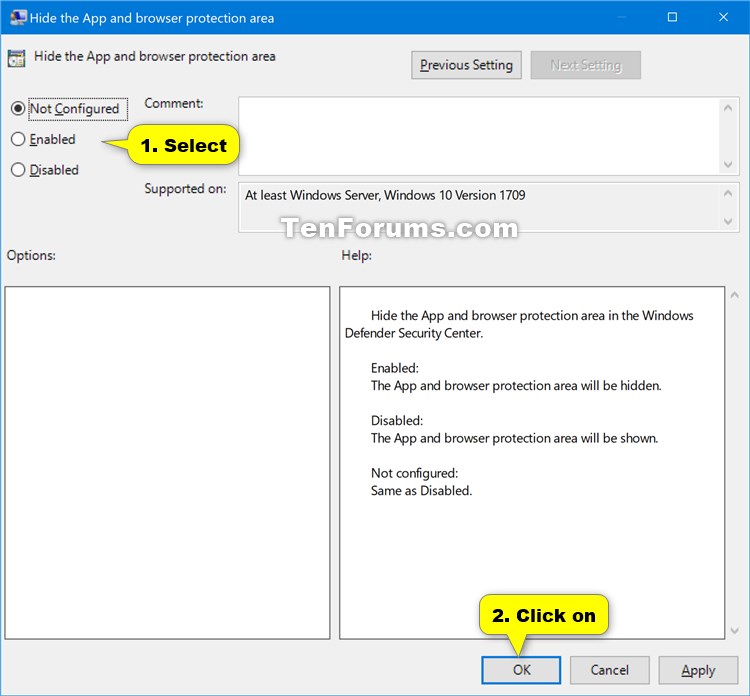Click the policy setting icon beside the heading
The height and width of the screenshot is (696, 750).
click(x=16, y=58)
